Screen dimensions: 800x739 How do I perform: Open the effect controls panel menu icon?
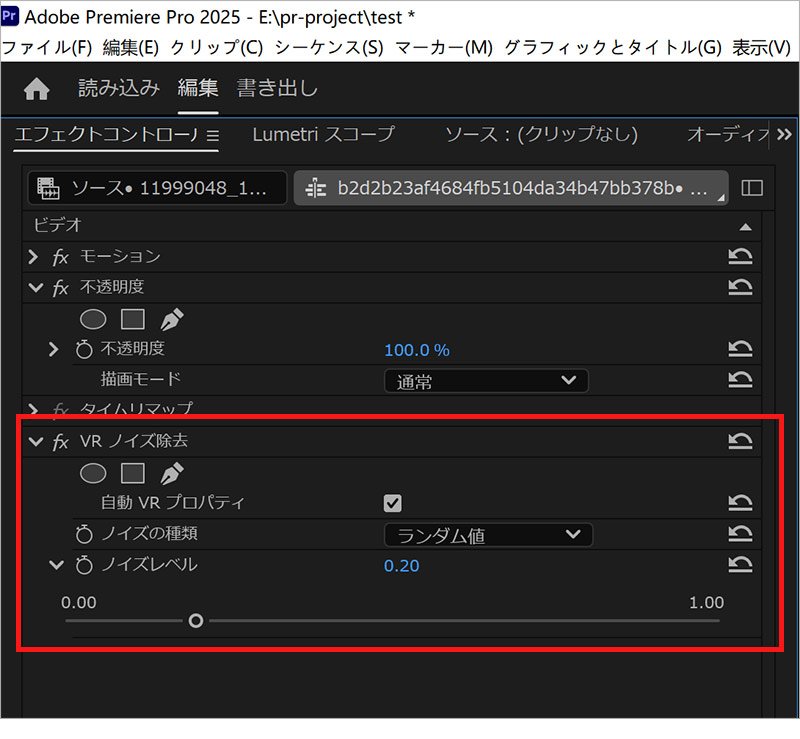[x=213, y=136]
